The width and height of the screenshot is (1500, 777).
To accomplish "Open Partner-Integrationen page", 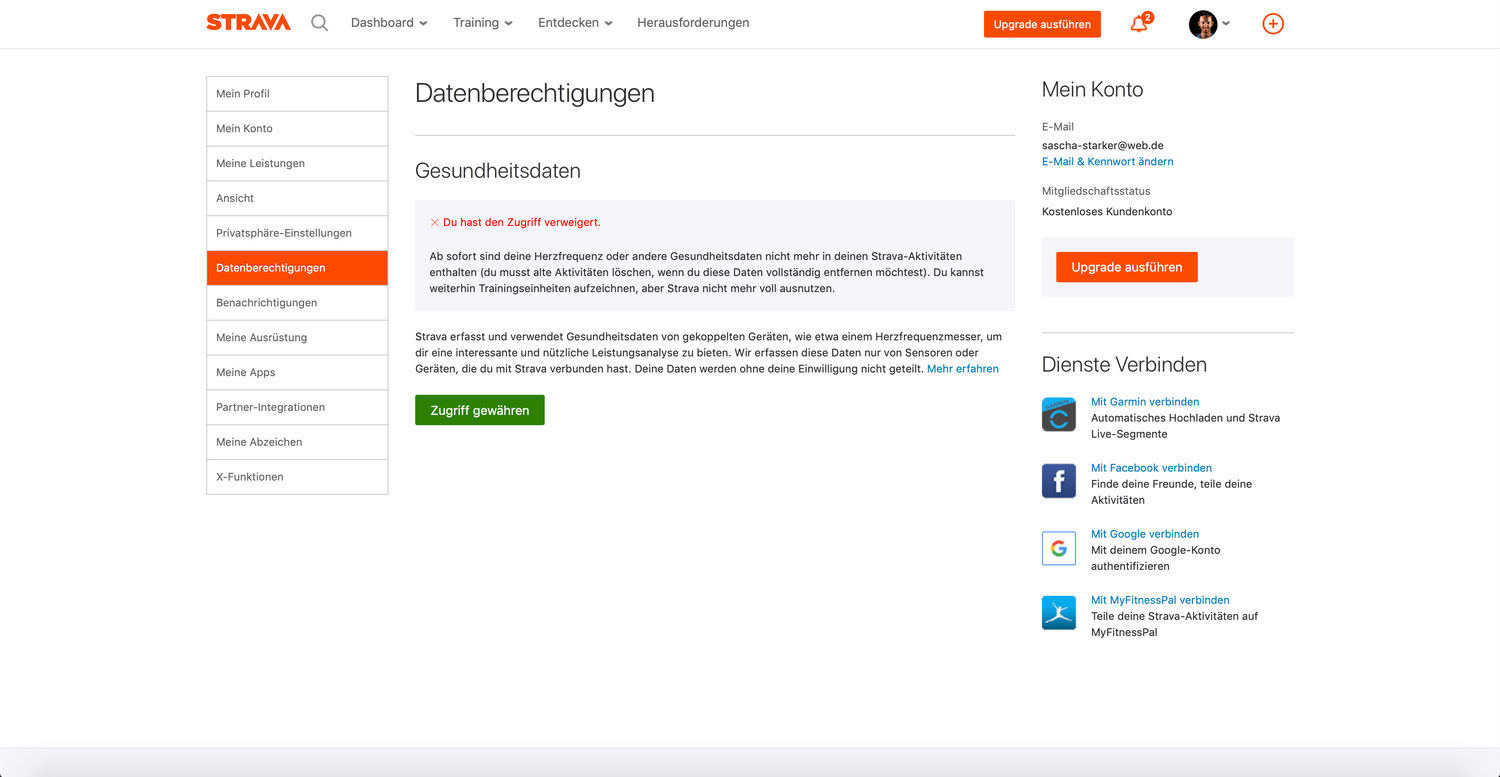I will (x=297, y=407).
